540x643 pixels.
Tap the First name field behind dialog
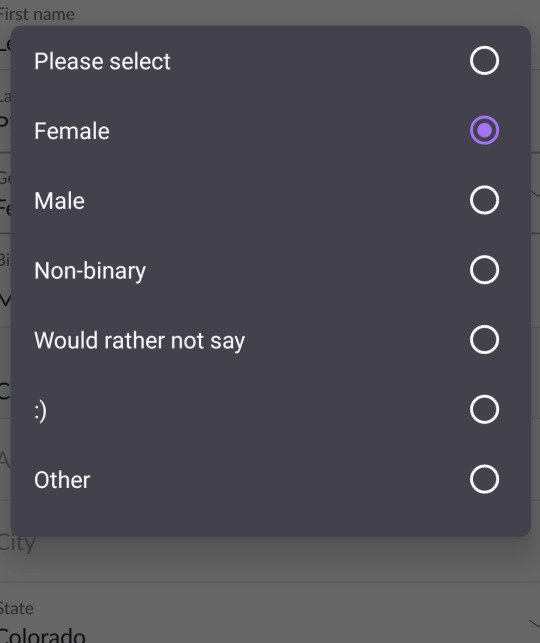270,13
